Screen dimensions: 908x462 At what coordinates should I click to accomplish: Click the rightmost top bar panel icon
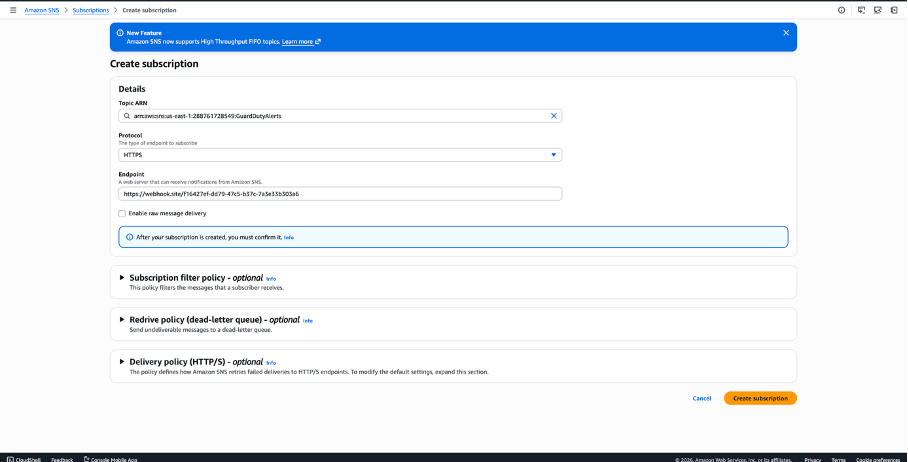[x=895, y=10]
